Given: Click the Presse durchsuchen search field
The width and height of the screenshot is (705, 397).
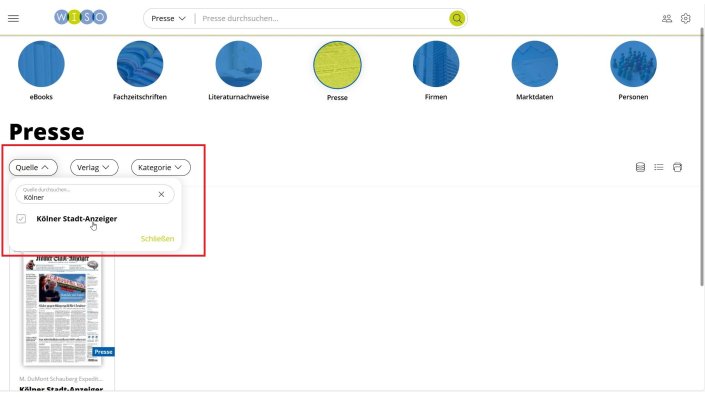Looking at the screenshot, I should (322, 18).
